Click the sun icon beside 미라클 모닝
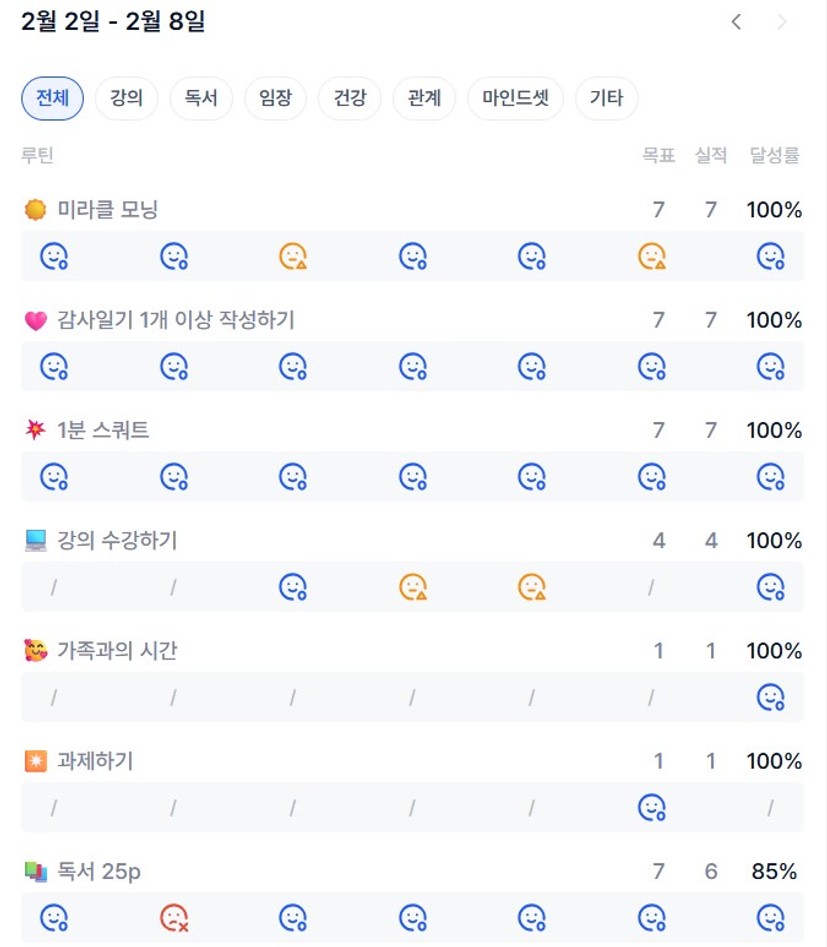 (x=36, y=210)
